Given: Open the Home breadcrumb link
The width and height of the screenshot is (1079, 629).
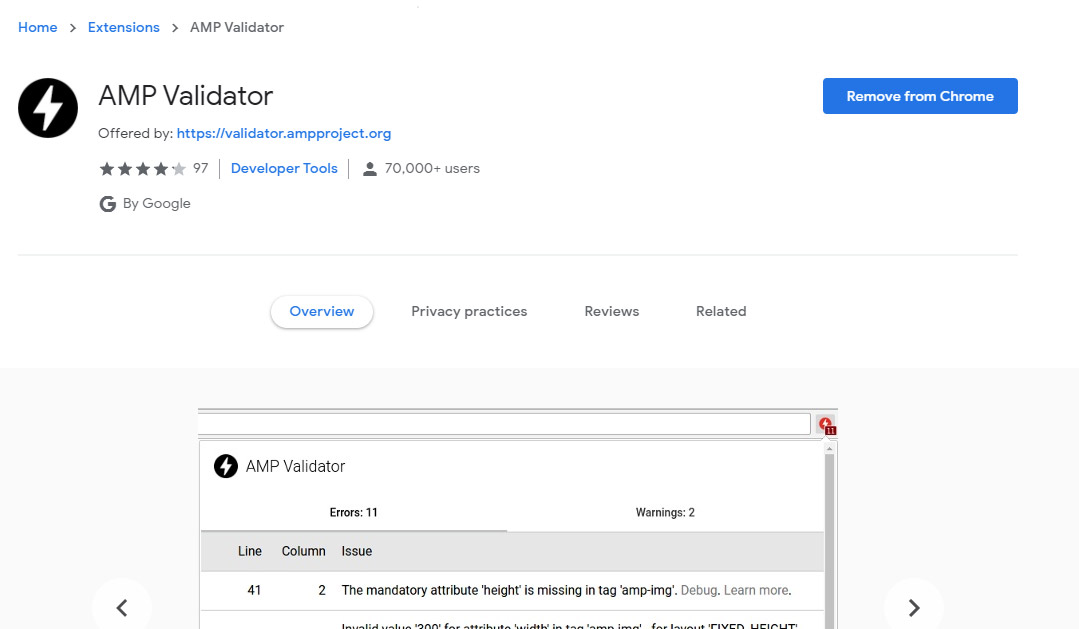Looking at the screenshot, I should 38,28.
